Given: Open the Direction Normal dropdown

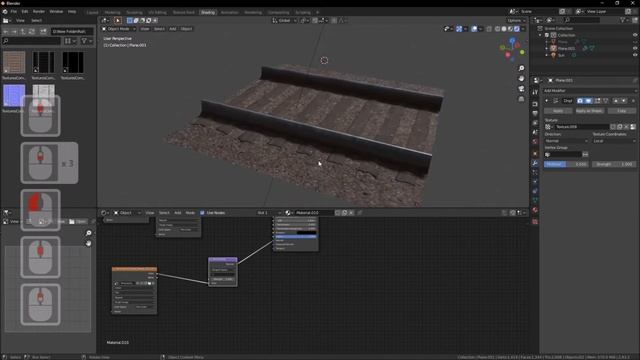Looking at the screenshot, I should pos(567,141).
